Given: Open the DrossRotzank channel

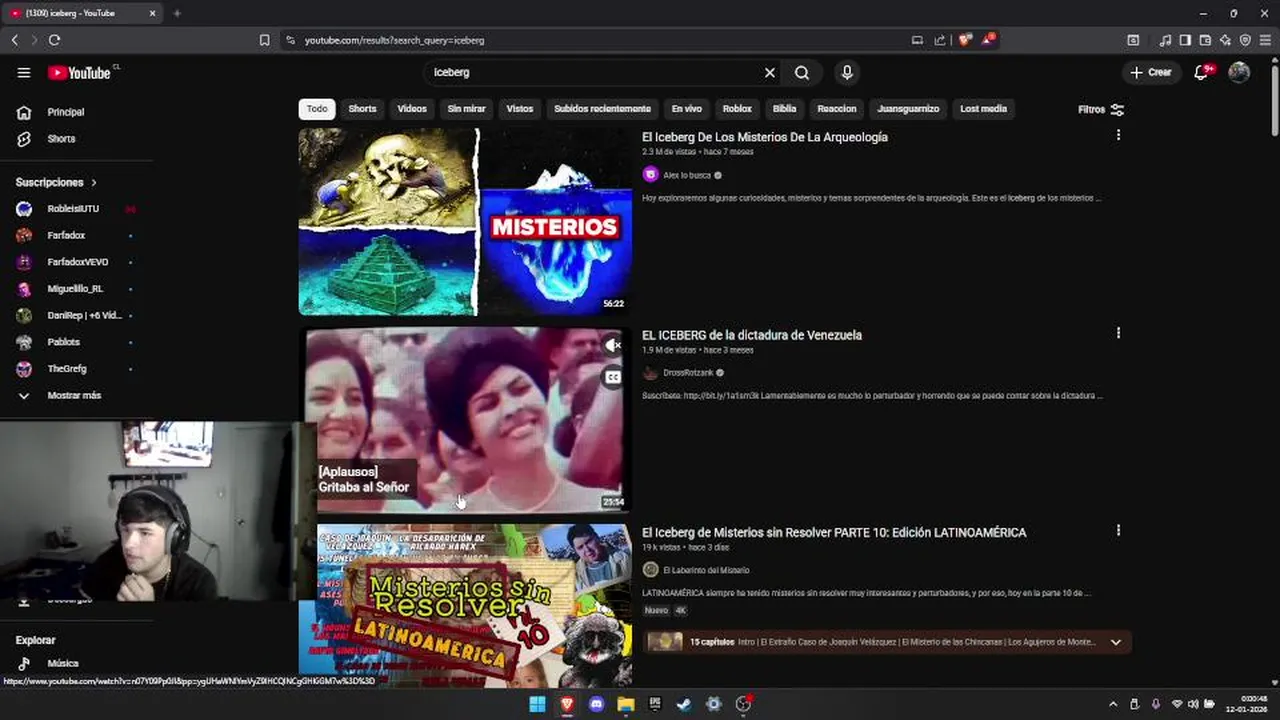Looking at the screenshot, I should (688, 373).
